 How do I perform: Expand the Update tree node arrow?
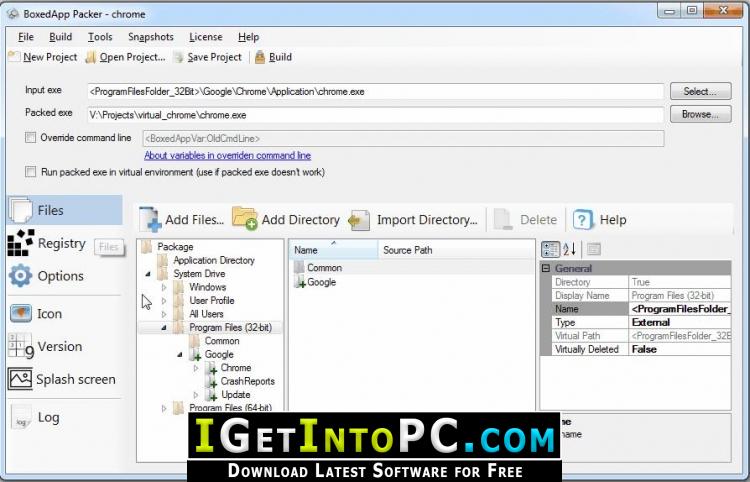coord(196,395)
